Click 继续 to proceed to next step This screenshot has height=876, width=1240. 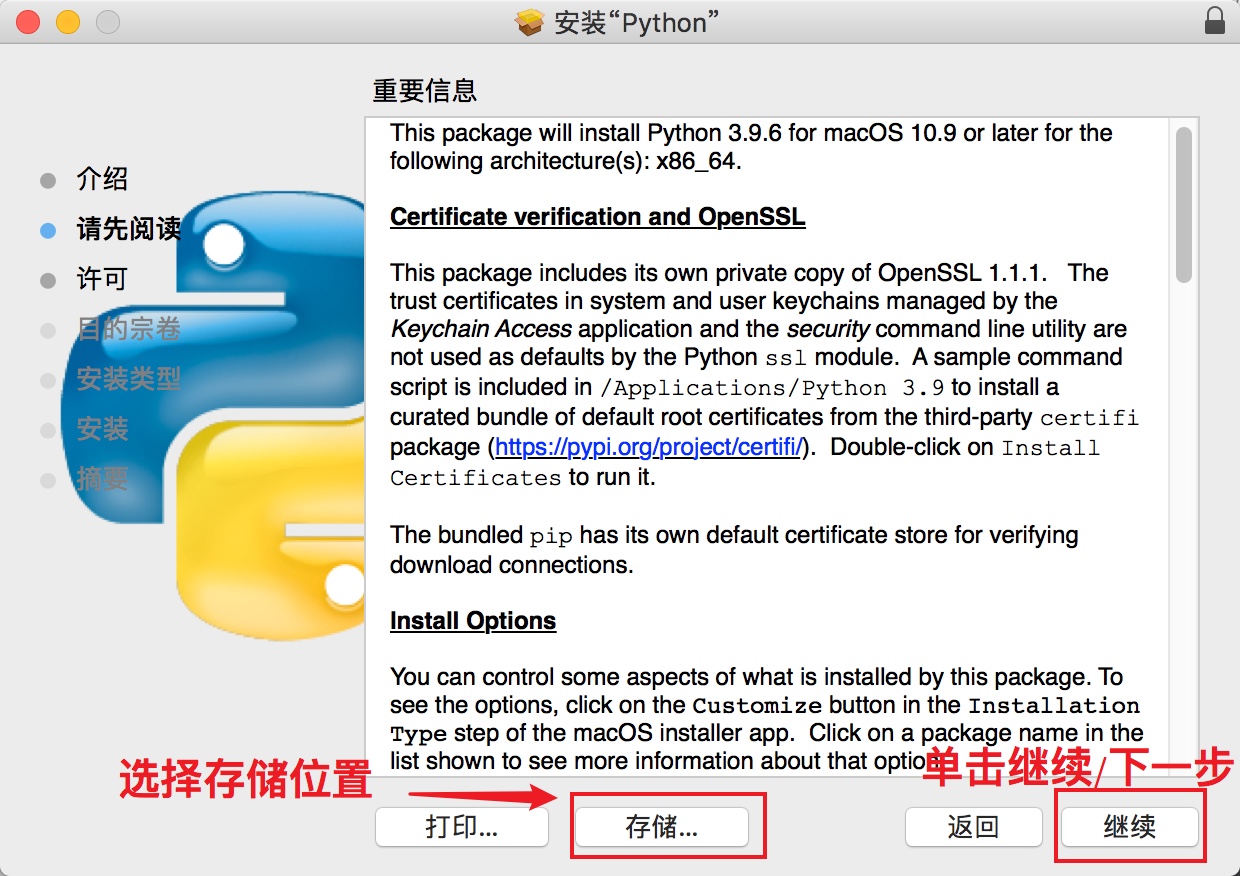(x=1129, y=827)
